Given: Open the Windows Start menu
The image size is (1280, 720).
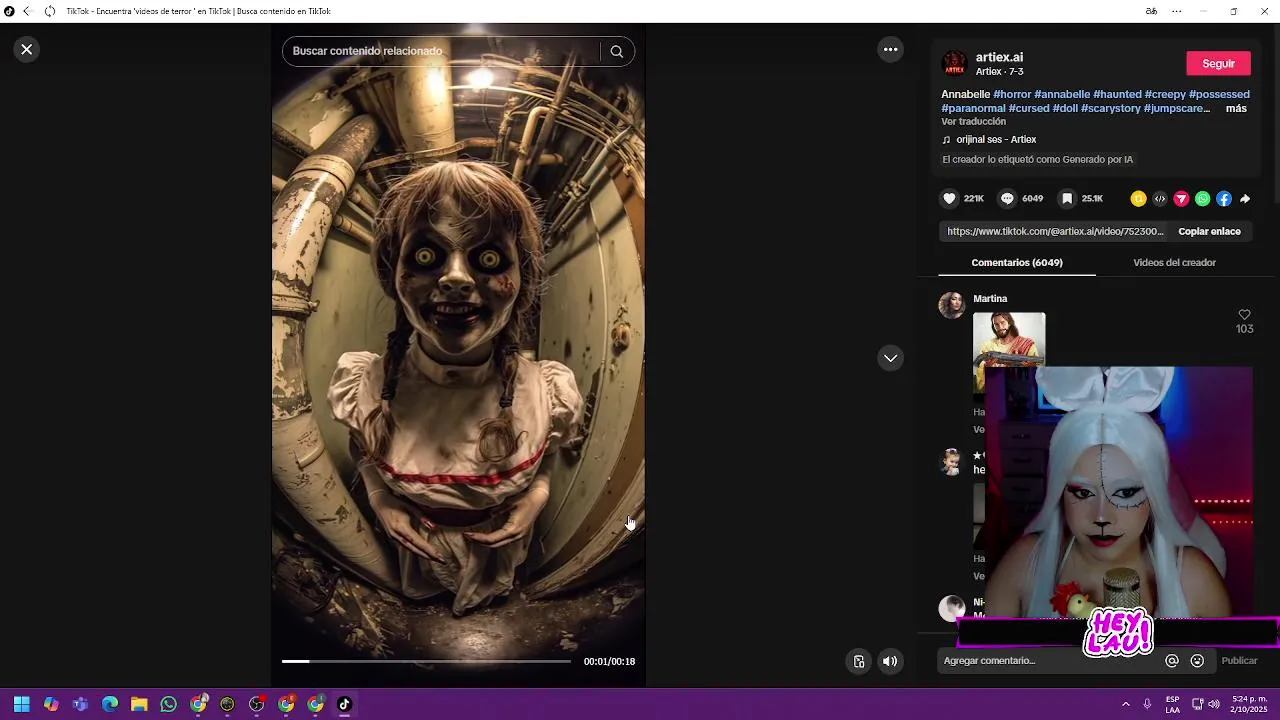Looking at the screenshot, I should 21,704.
